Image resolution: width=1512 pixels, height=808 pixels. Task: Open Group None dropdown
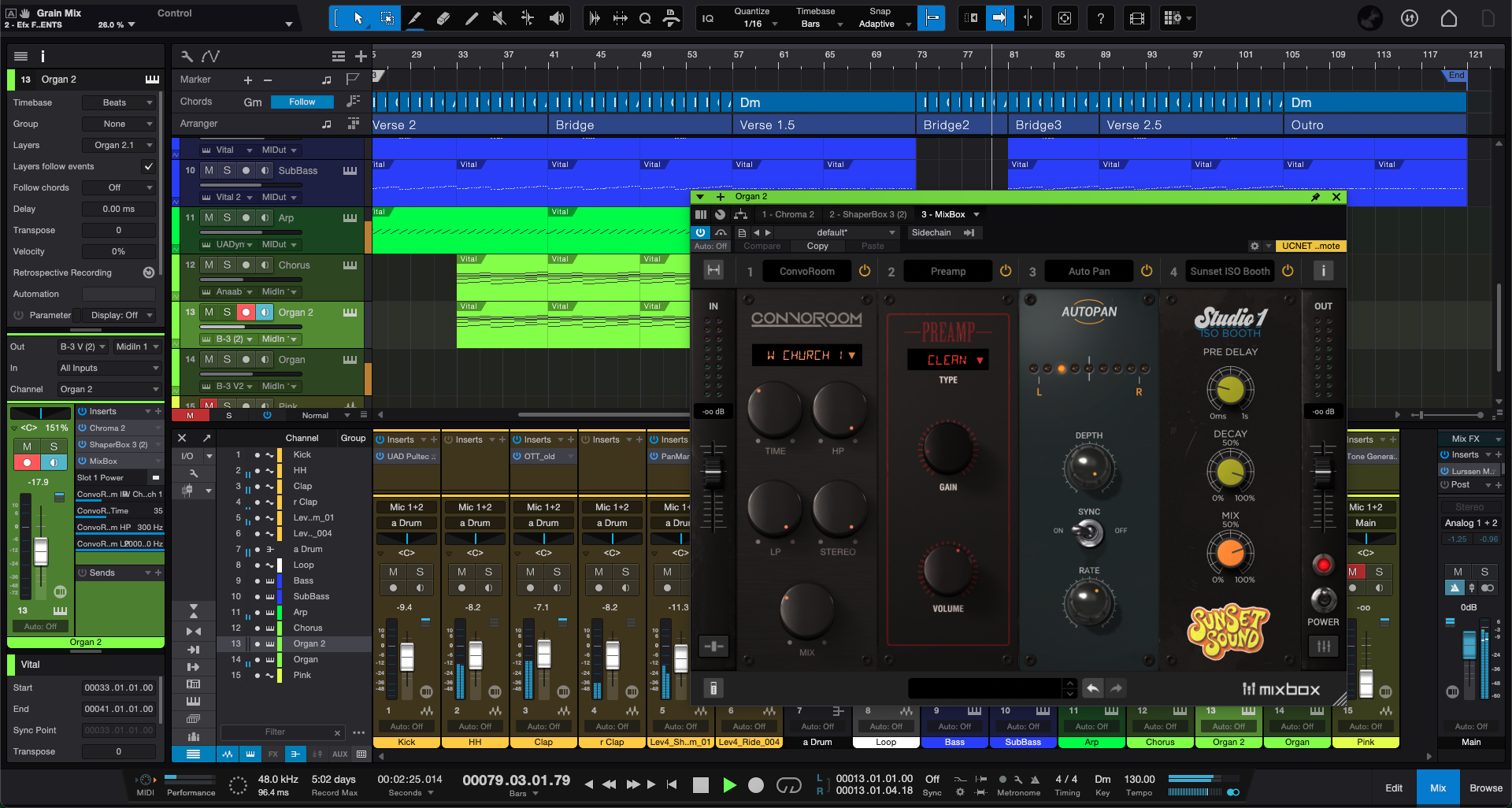119,124
